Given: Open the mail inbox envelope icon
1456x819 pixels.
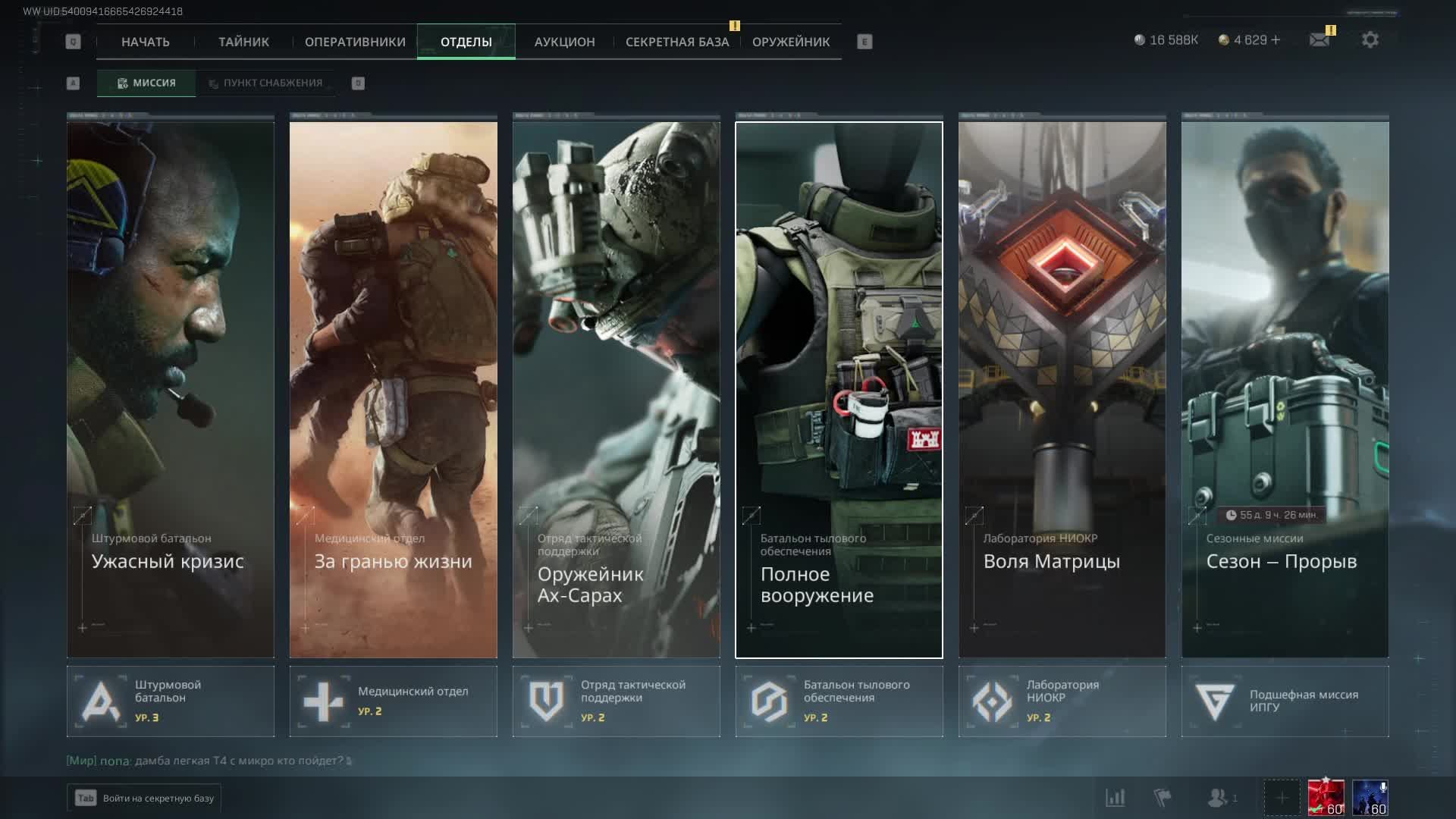Looking at the screenshot, I should pos(1319,40).
